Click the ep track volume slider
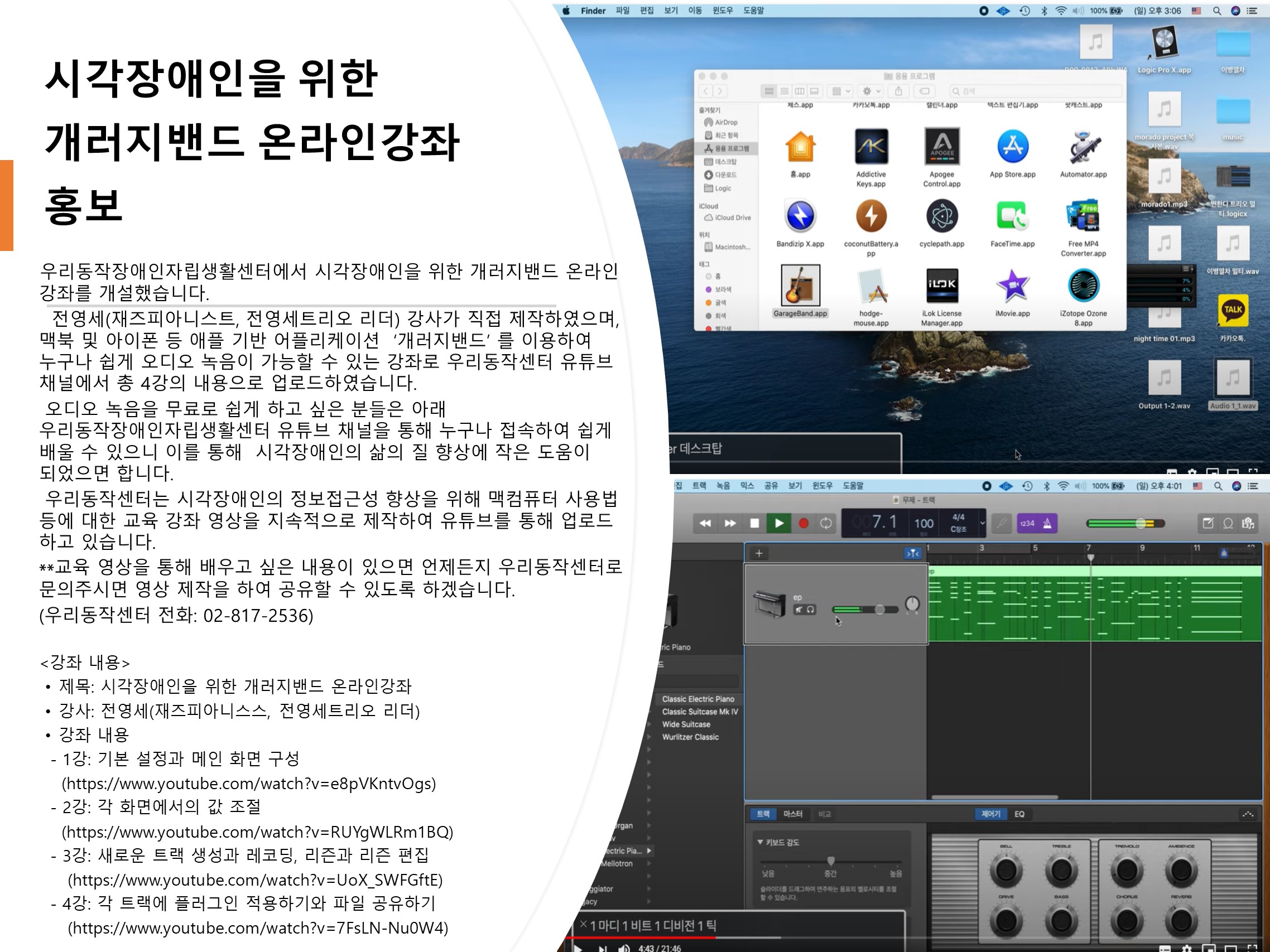This screenshot has height=952, width=1270. click(x=865, y=610)
